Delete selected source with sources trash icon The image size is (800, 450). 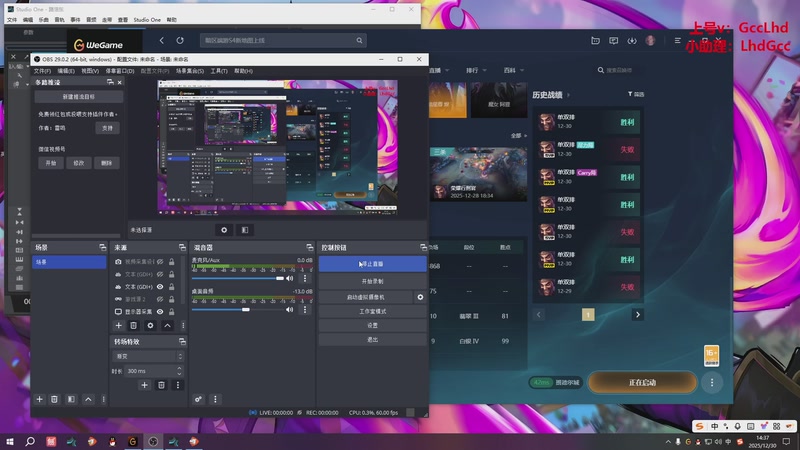133,326
